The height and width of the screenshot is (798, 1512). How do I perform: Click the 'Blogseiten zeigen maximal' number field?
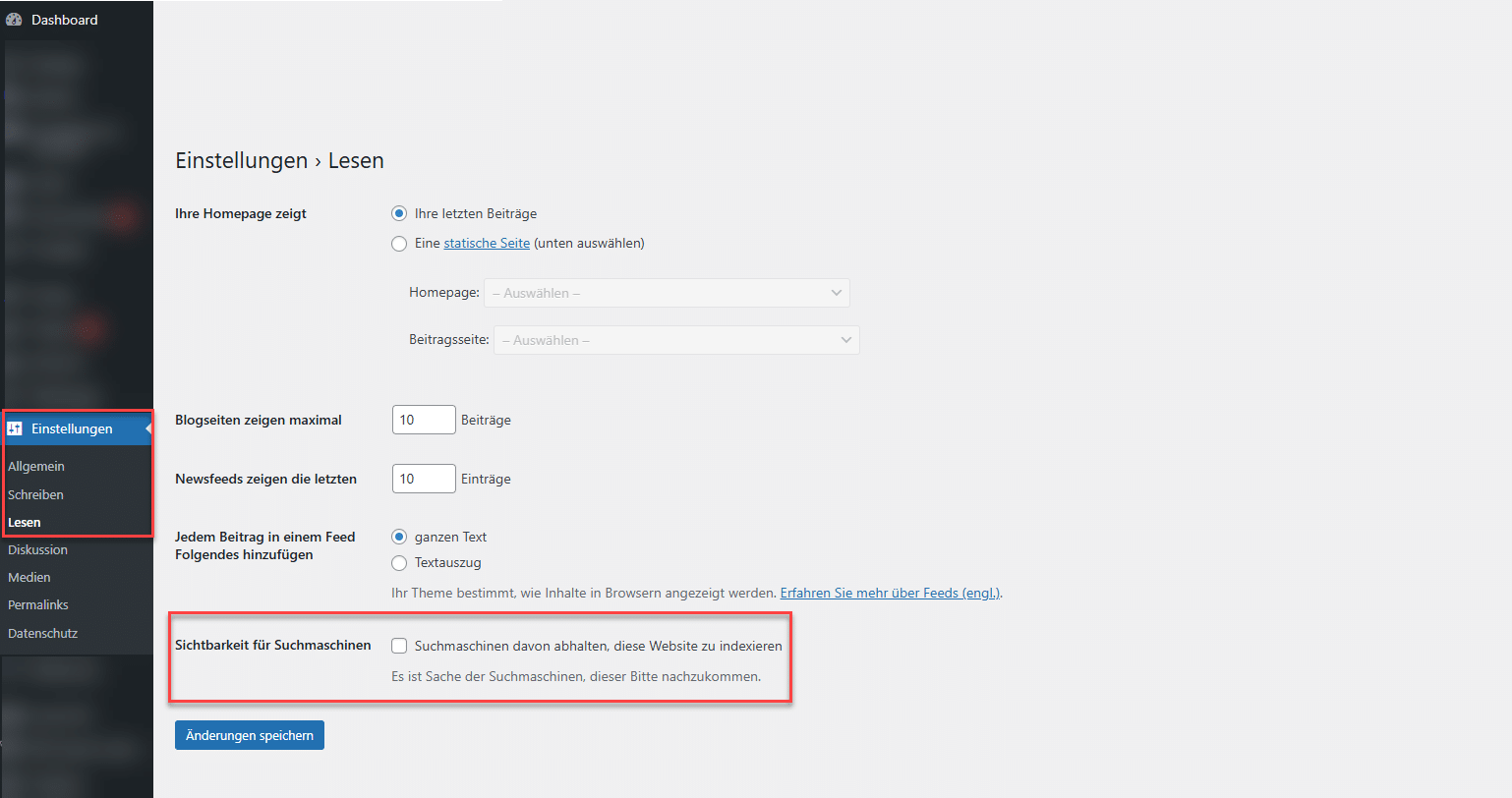(424, 420)
